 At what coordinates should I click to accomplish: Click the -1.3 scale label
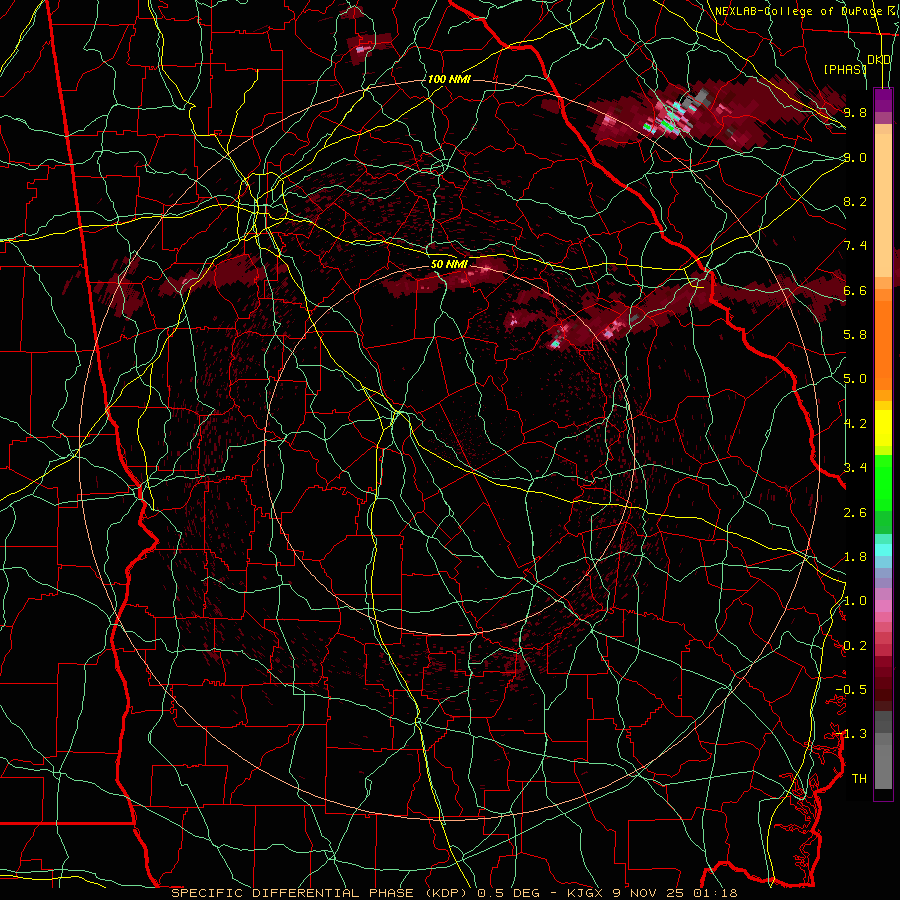851,734
